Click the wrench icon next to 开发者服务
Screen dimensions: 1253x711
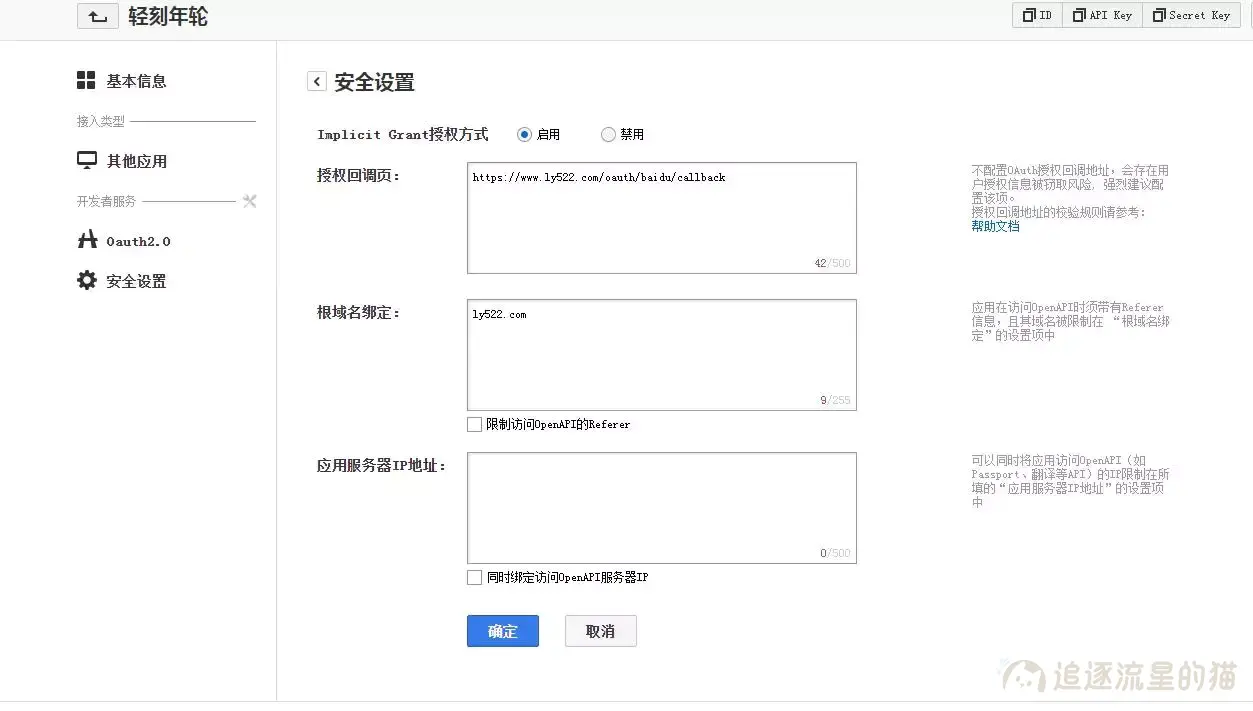pos(249,201)
